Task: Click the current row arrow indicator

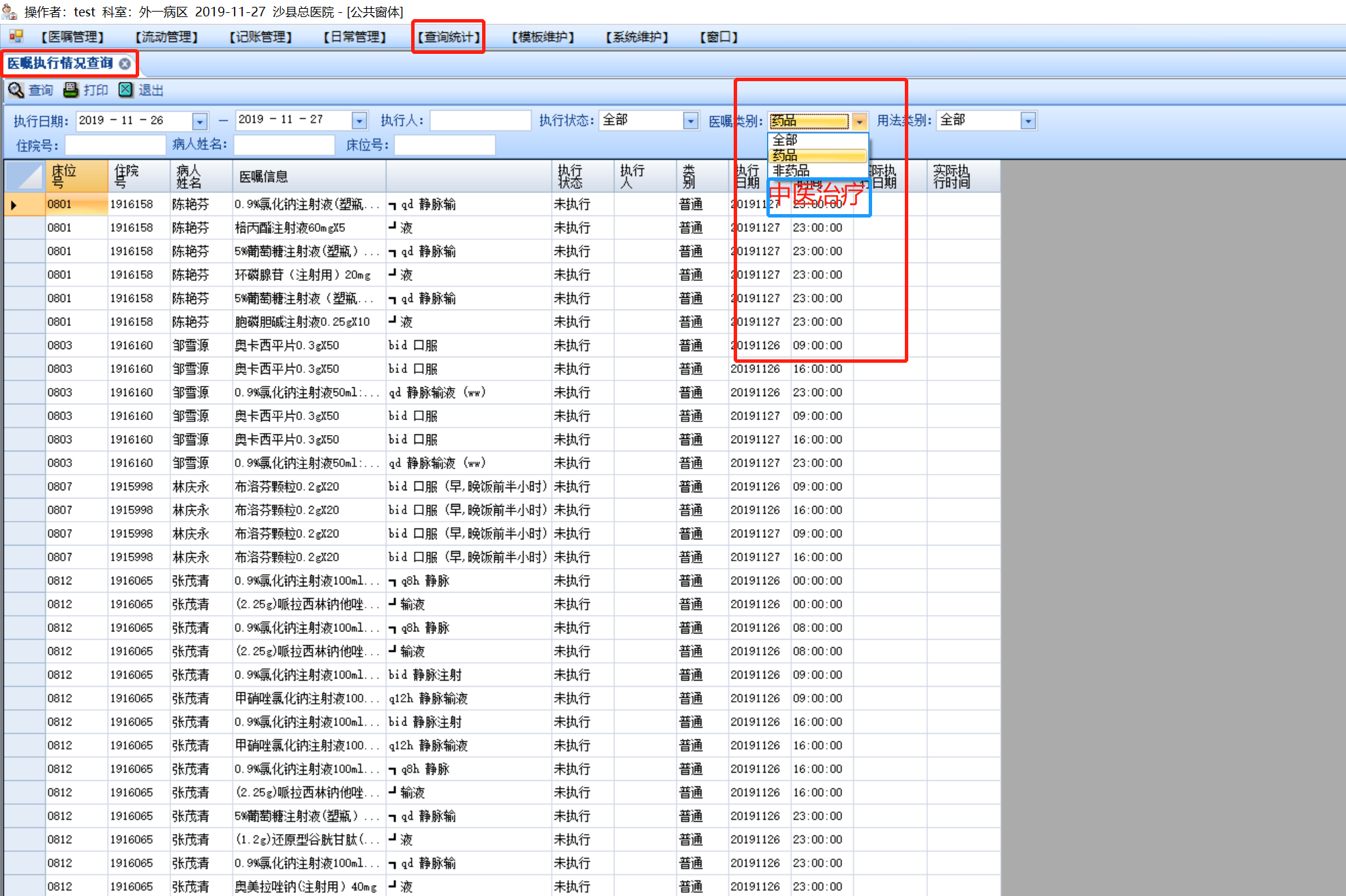Action: tap(14, 205)
